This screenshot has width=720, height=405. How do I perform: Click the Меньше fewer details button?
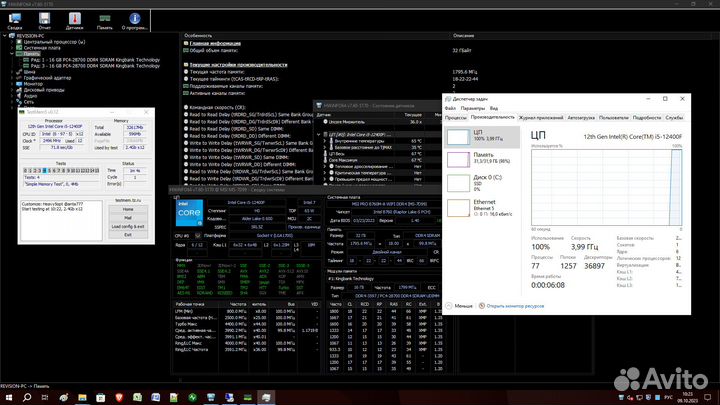click(x=459, y=306)
